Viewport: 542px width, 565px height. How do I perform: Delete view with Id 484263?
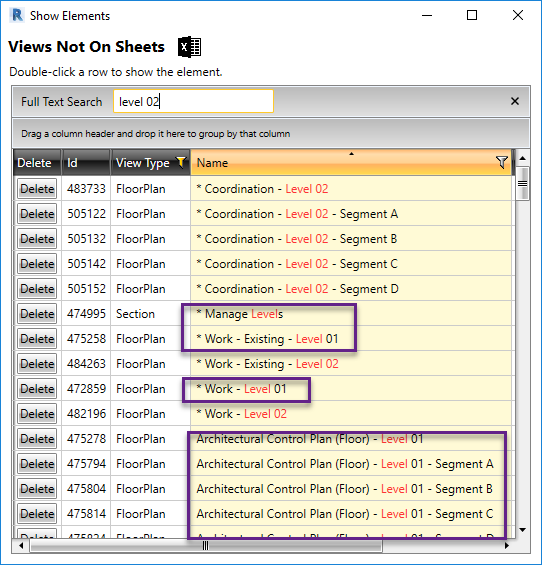point(37,364)
